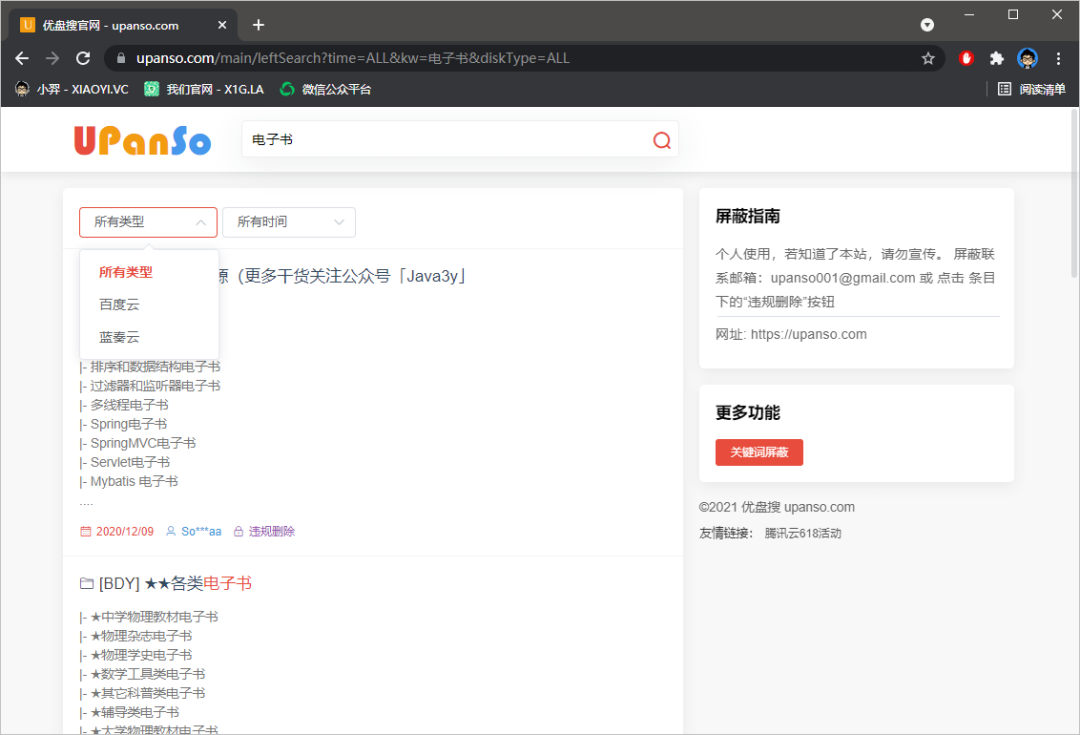The image size is (1080, 735).
Task: Click the page vertical scrollbar thumb
Action: pos(1074,193)
